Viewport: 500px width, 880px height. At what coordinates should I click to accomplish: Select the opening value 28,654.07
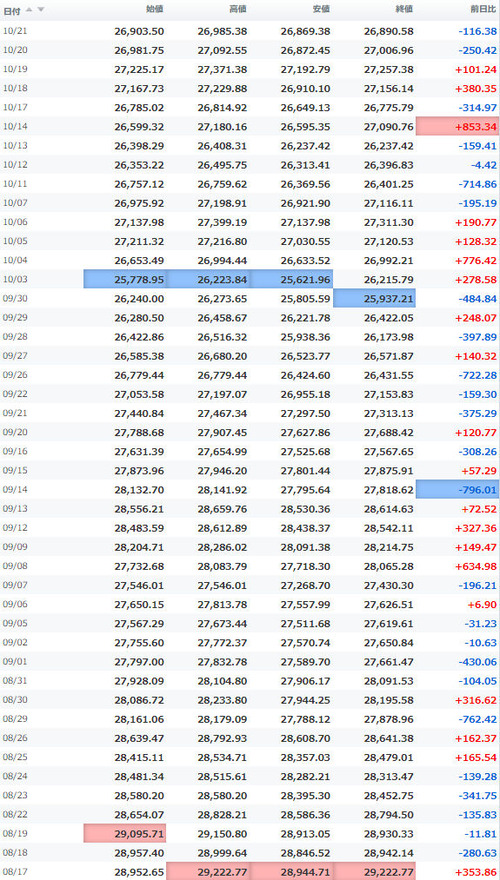139,814
